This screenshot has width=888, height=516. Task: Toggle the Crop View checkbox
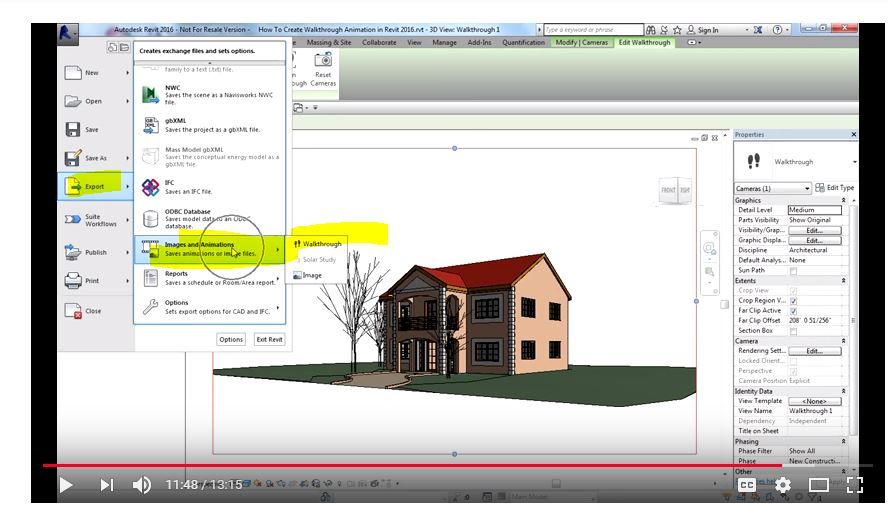pyautogui.click(x=793, y=291)
